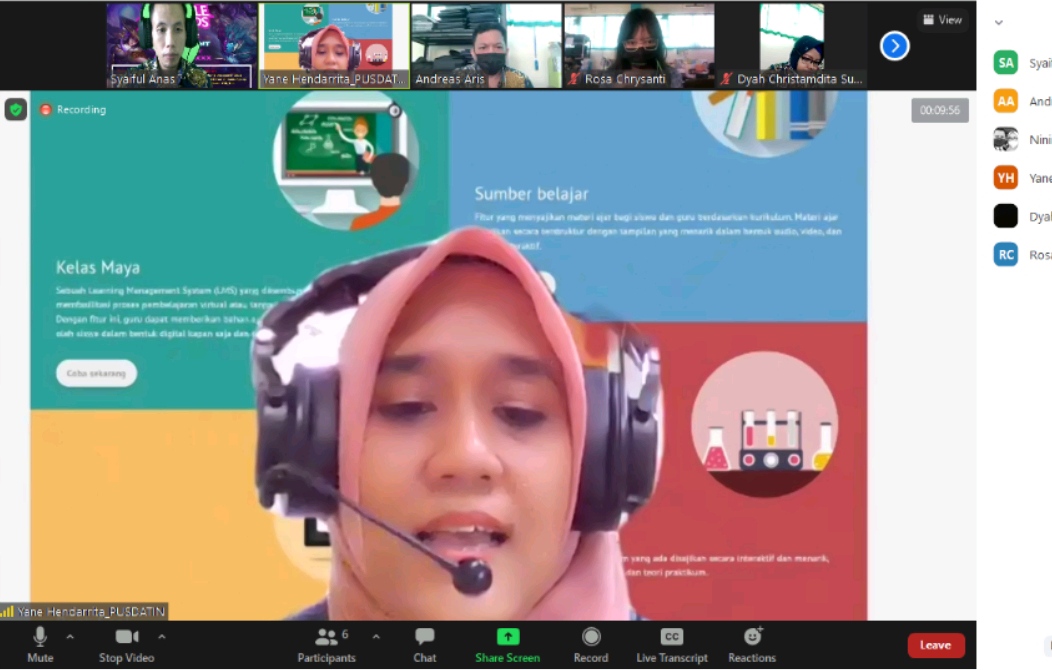Start recording with Record button
1052x670 pixels.
click(x=590, y=645)
